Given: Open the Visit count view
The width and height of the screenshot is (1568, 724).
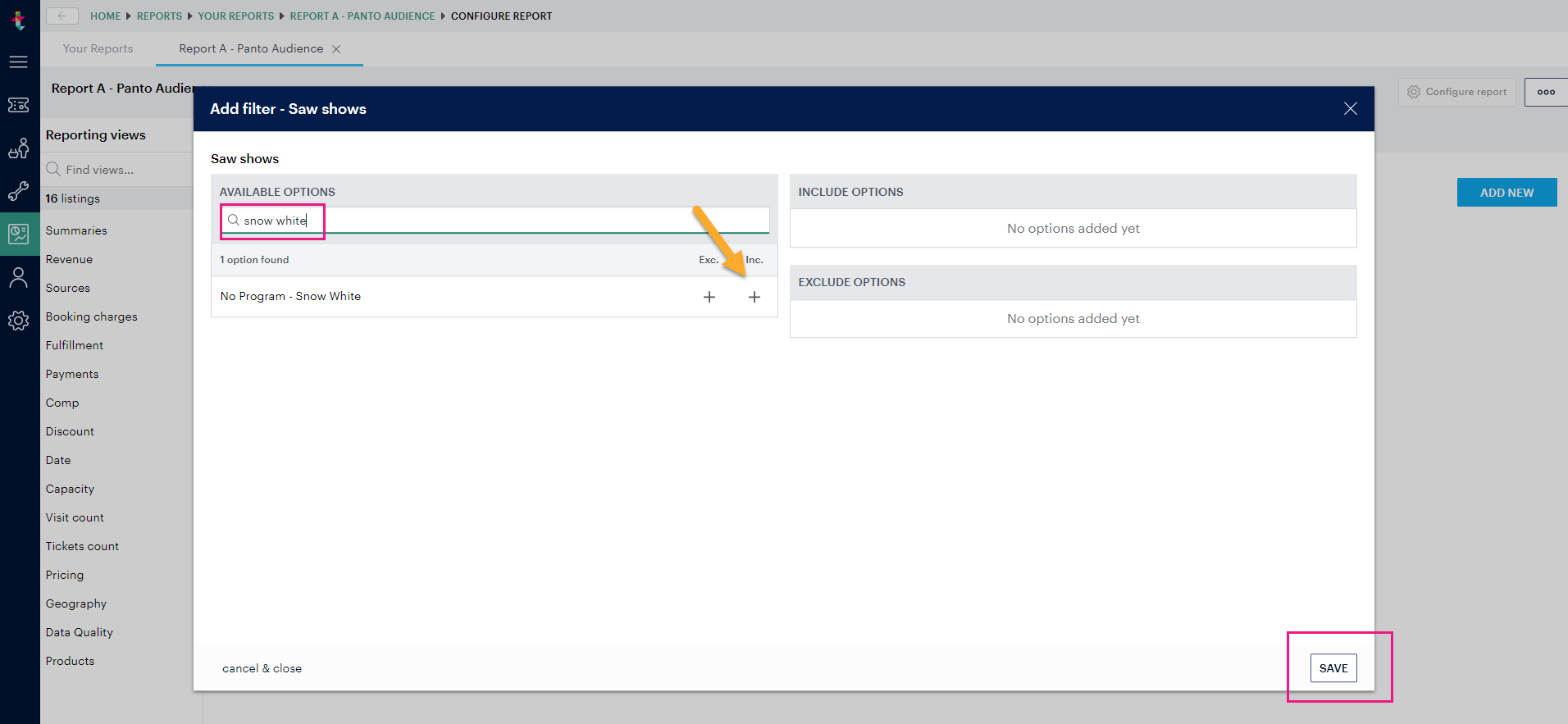Looking at the screenshot, I should pyautogui.click(x=75, y=517).
